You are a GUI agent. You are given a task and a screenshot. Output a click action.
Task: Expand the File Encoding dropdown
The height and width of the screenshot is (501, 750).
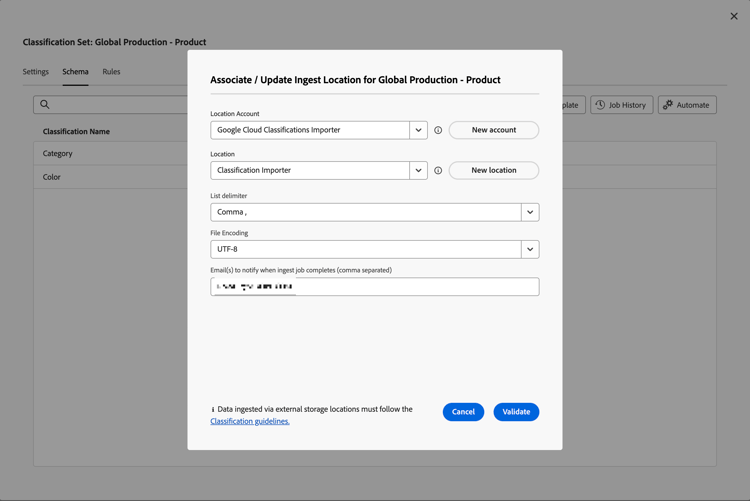pyautogui.click(x=530, y=249)
